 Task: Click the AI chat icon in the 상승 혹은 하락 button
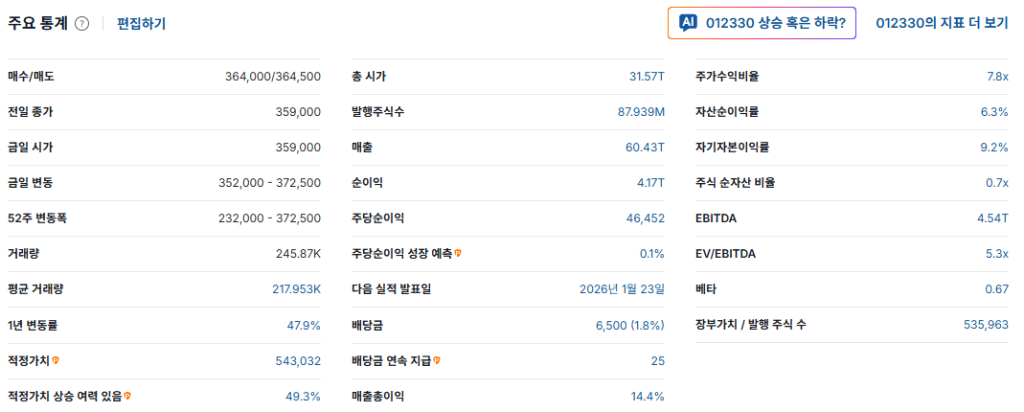687,23
